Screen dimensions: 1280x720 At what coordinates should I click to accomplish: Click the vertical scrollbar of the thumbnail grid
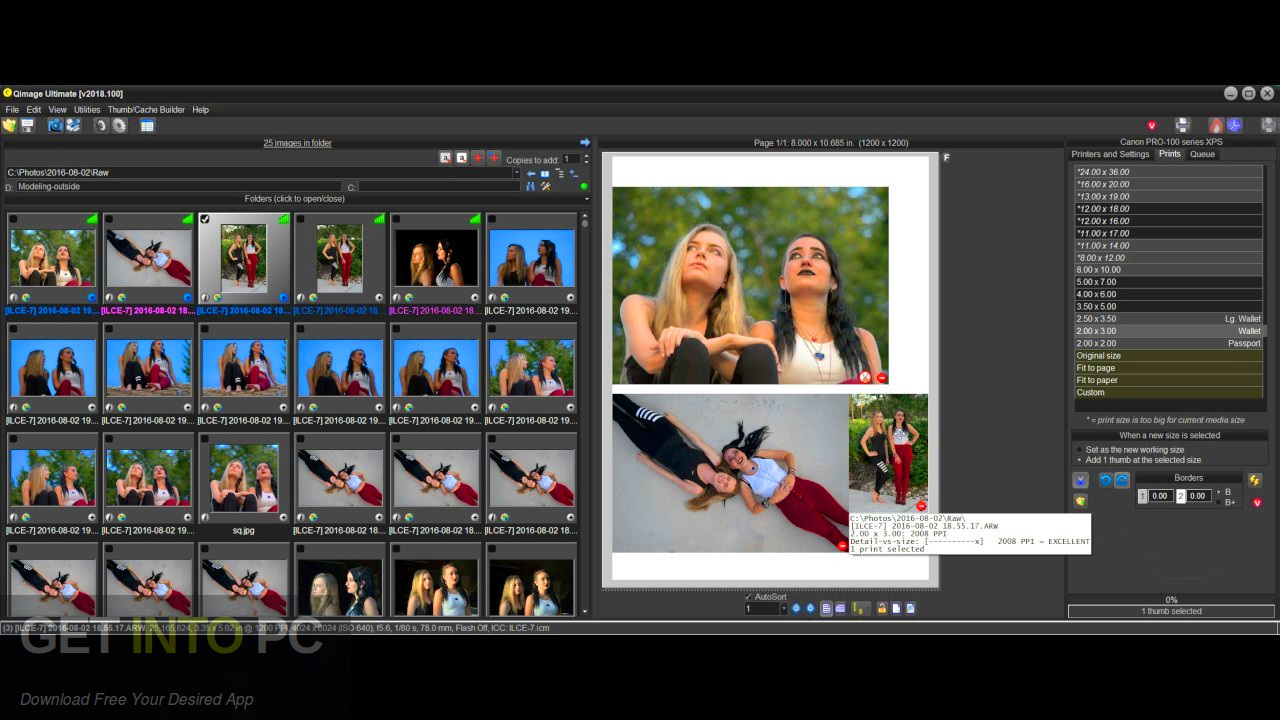585,400
